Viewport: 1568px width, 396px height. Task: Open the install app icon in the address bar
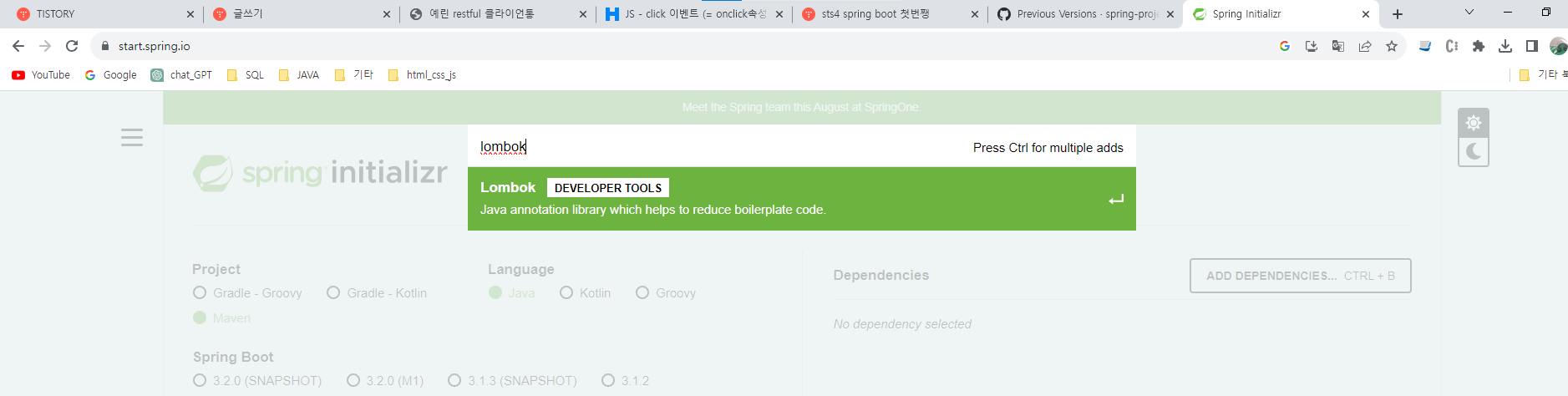click(1312, 46)
